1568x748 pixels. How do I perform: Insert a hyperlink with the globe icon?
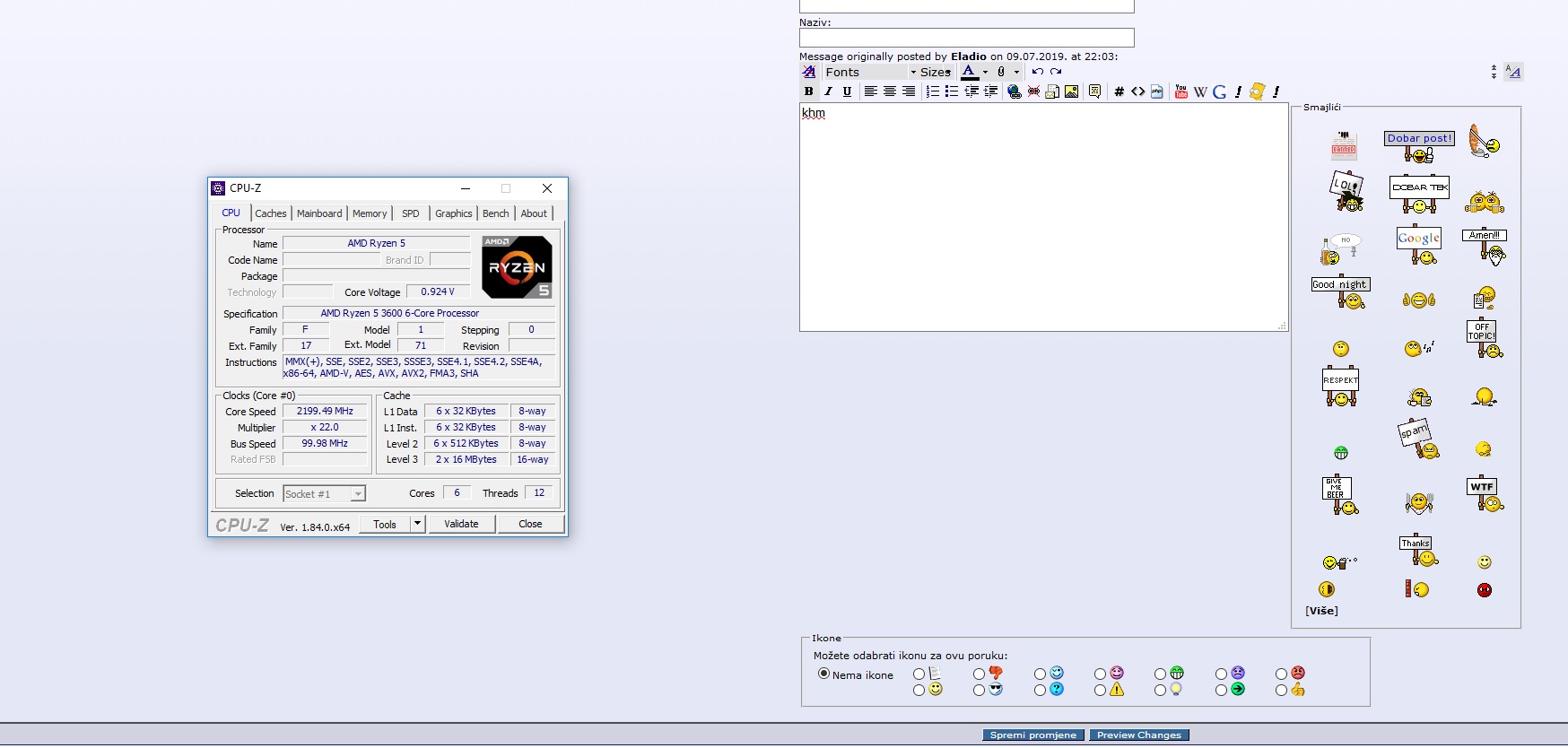pyautogui.click(x=1015, y=91)
